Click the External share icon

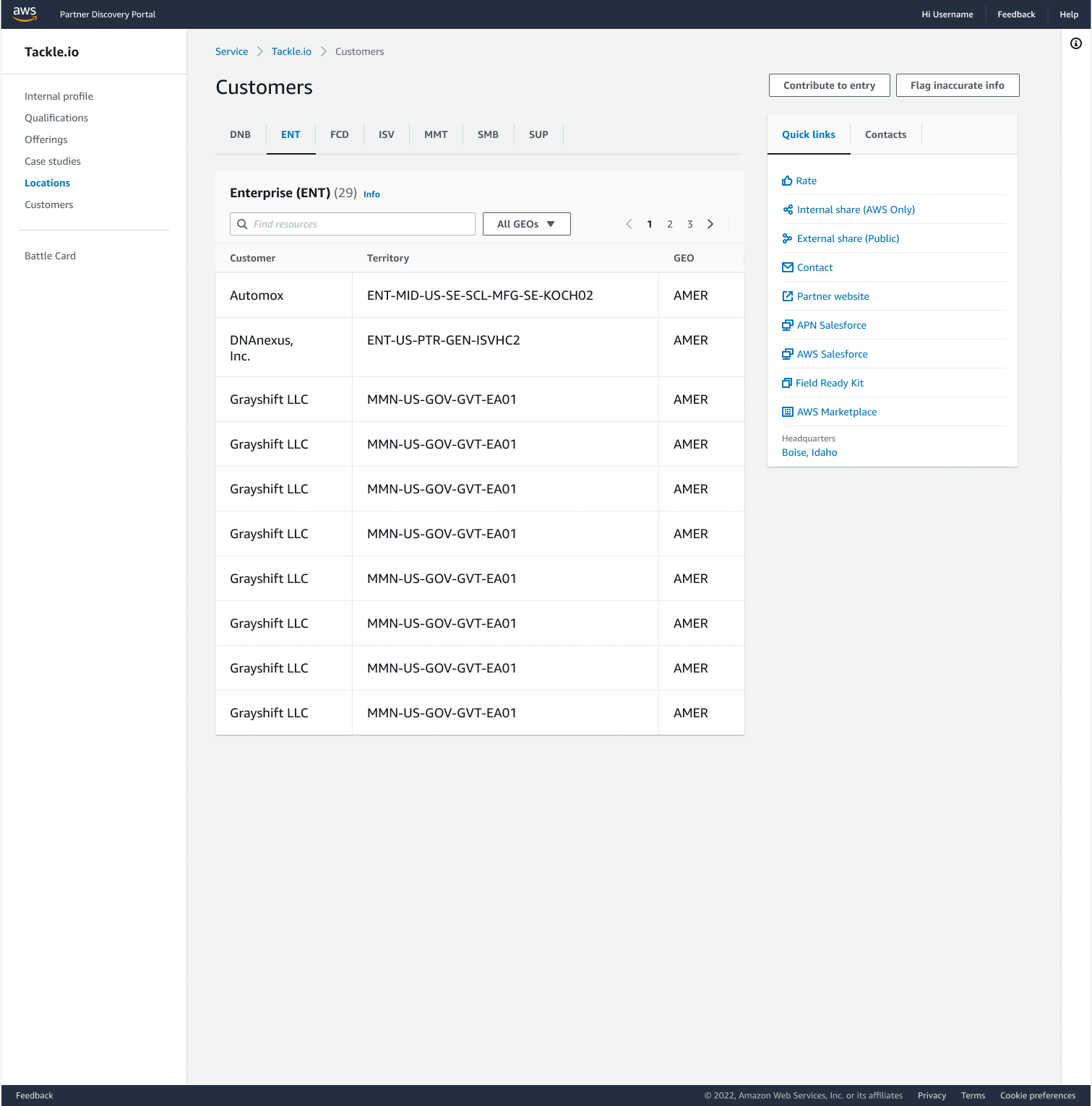(788, 238)
